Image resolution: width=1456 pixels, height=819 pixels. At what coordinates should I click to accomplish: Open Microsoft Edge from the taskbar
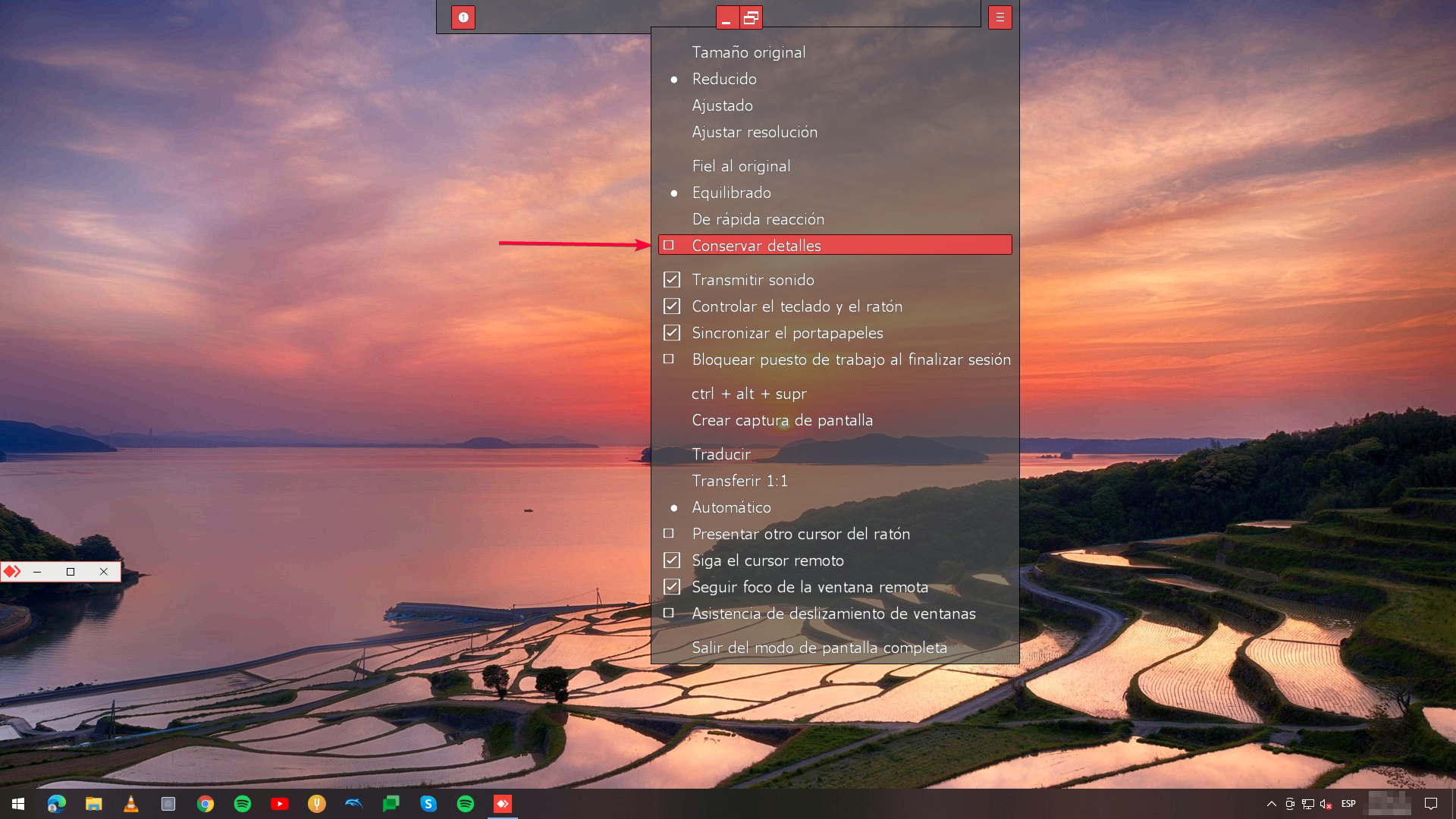click(56, 804)
